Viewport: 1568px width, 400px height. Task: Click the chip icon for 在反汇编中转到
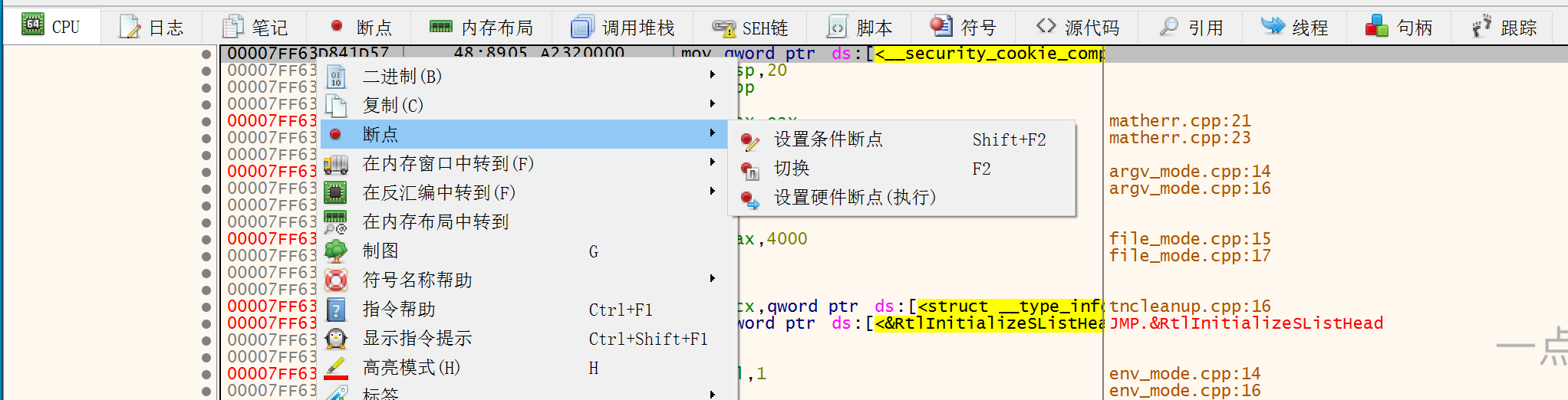click(x=336, y=192)
